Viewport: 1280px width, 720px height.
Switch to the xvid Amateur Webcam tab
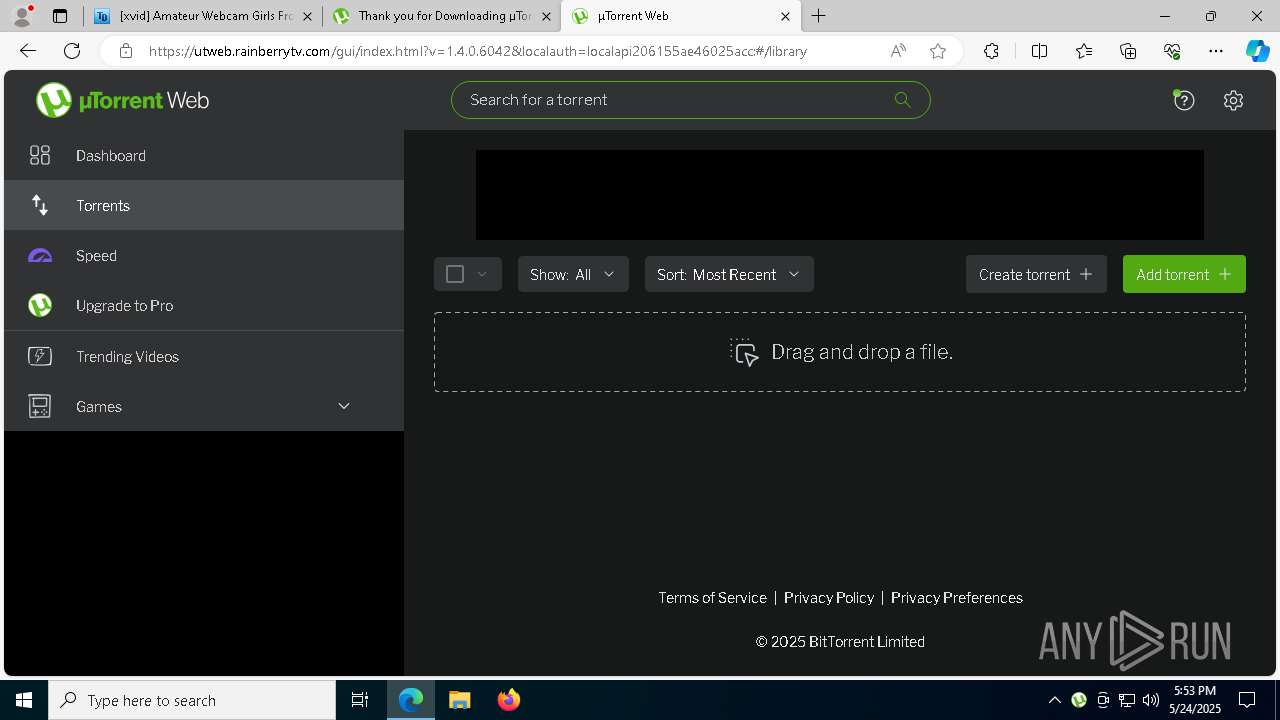pos(202,16)
